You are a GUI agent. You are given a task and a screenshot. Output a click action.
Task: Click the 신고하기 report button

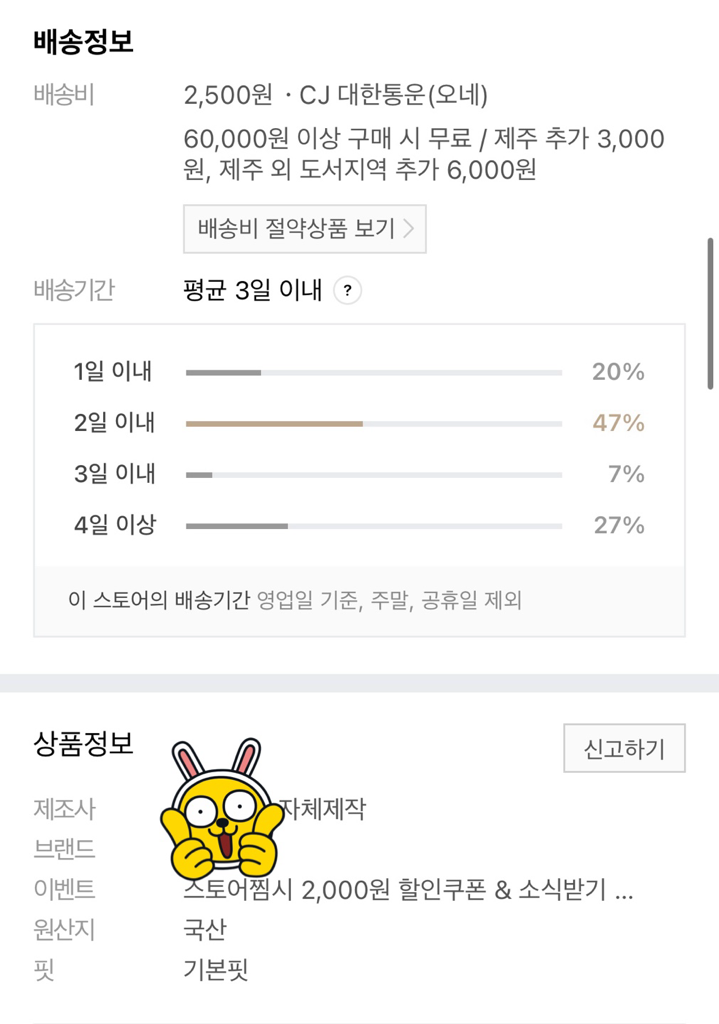click(624, 748)
